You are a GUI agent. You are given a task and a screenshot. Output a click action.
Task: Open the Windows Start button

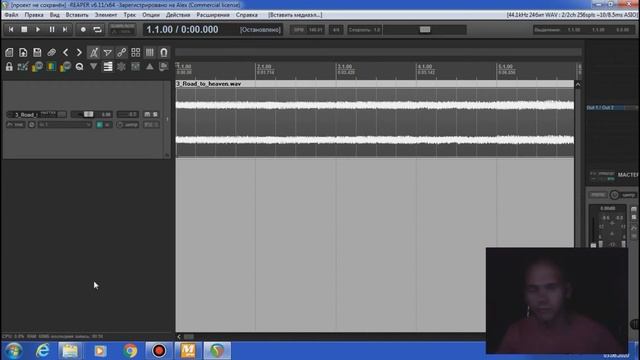13,351
